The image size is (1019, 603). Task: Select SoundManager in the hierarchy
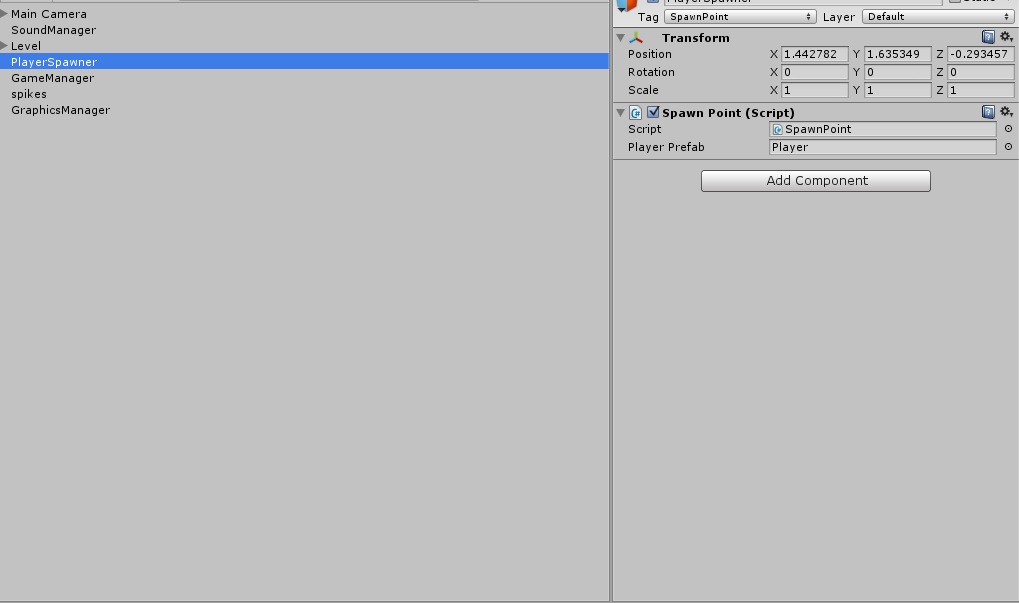(53, 30)
